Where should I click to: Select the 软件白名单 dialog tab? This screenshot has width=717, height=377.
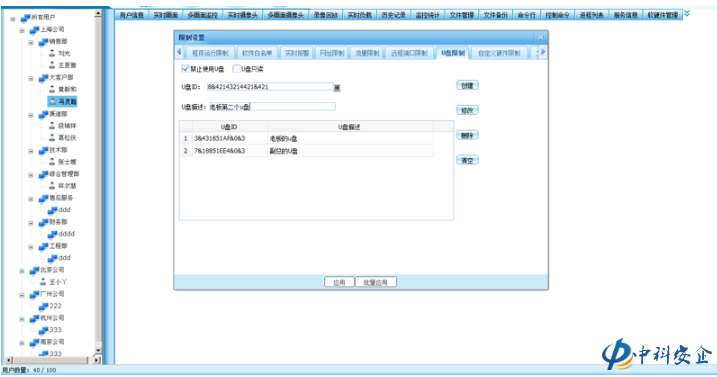[x=257, y=53]
